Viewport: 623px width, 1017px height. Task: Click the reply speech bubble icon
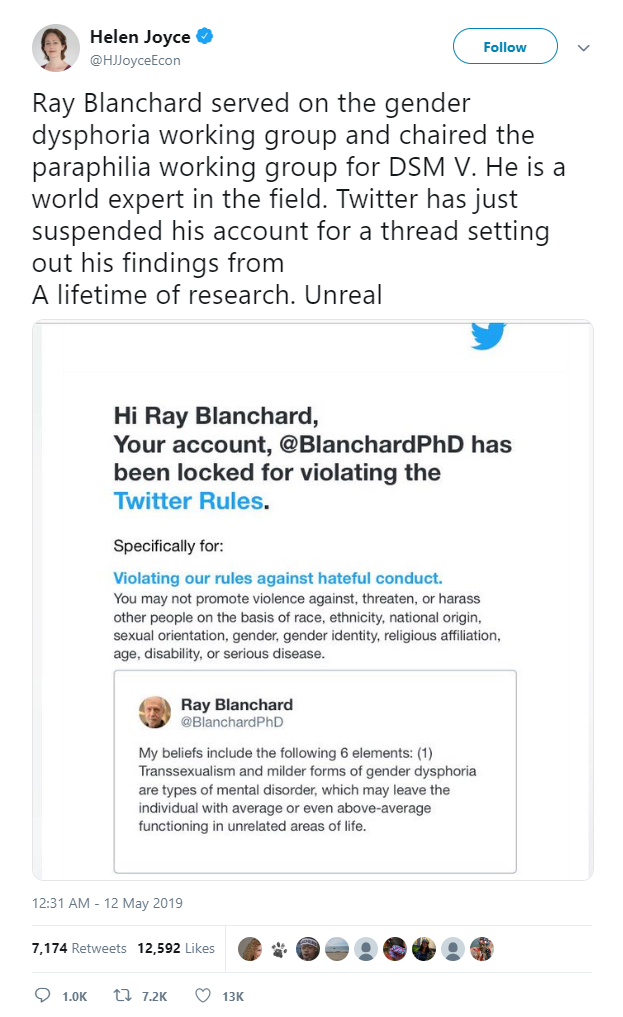(x=42, y=996)
